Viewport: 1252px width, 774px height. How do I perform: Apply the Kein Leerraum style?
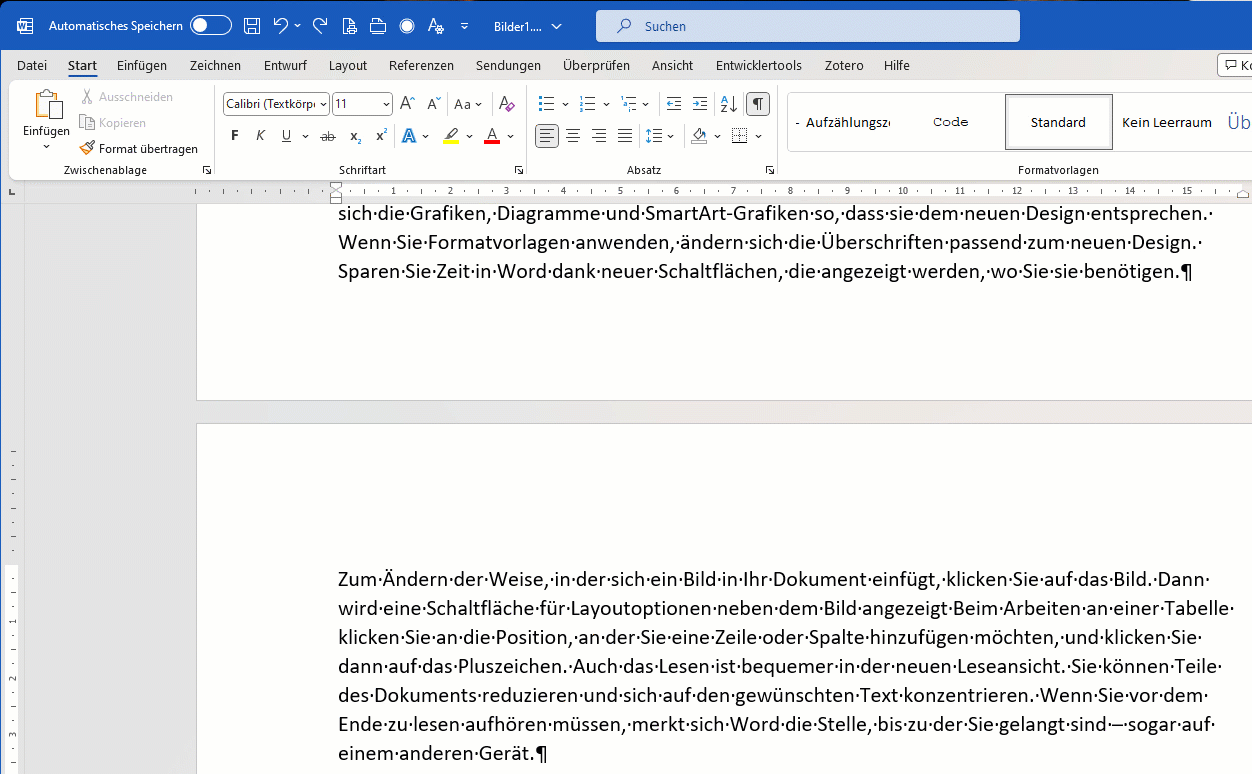[1166, 122]
